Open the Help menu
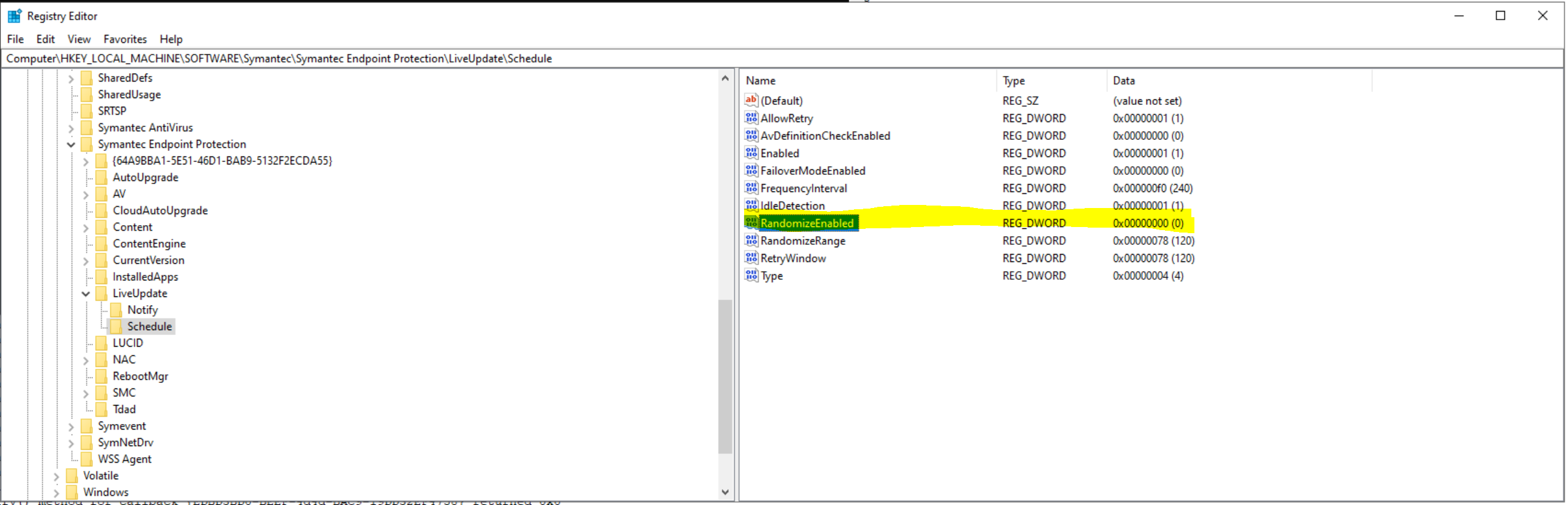Image resolution: width=1568 pixels, height=505 pixels. coord(171,39)
